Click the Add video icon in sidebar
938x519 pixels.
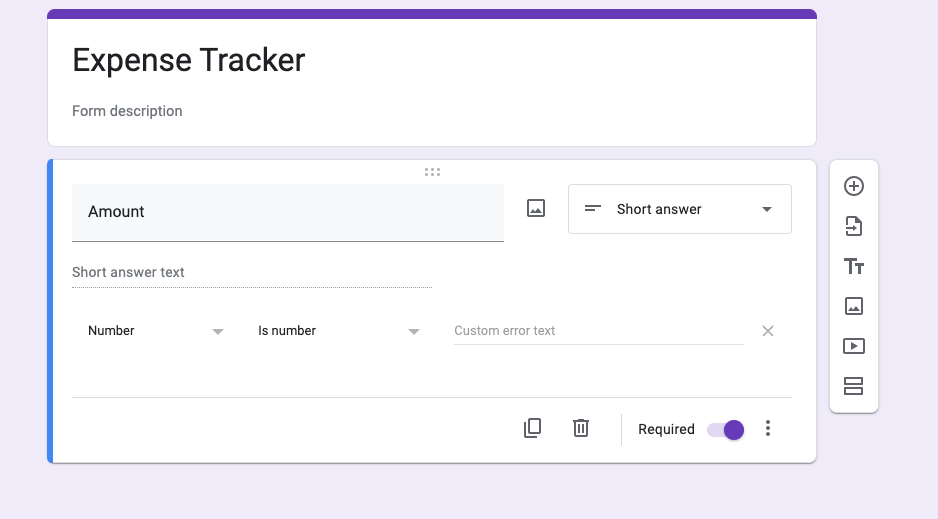tap(853, 346)
